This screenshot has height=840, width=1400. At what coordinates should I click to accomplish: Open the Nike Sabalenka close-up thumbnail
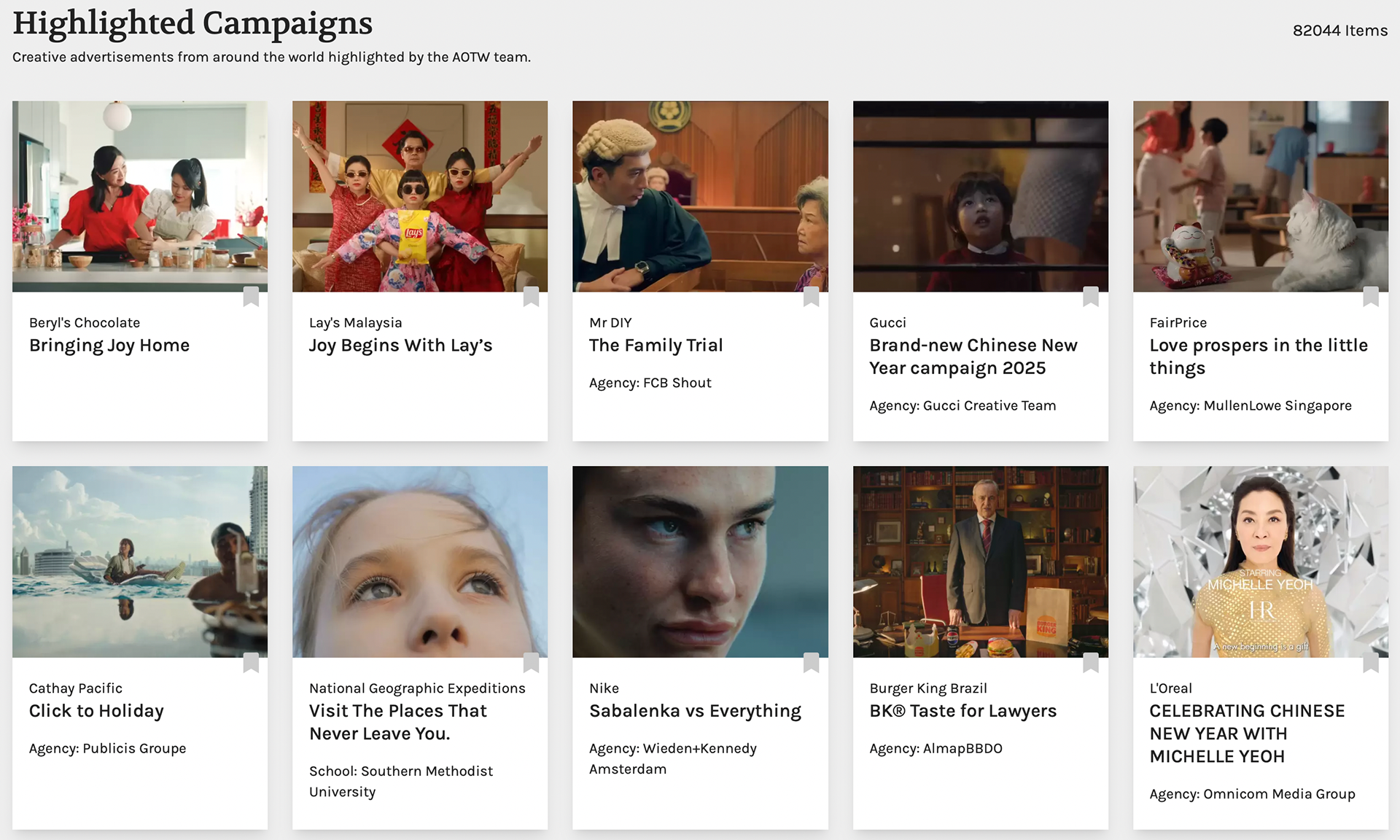tap(700, 561)
